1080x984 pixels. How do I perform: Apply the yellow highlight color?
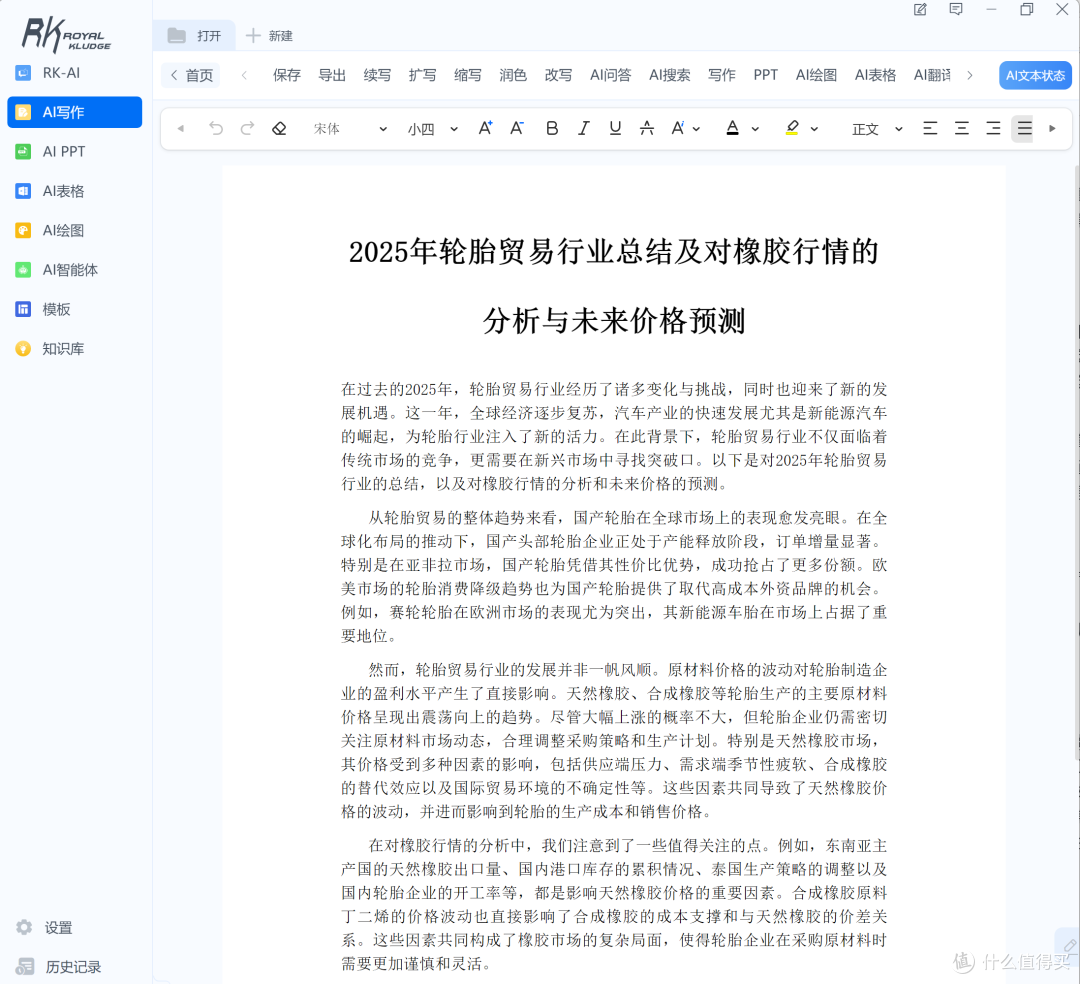click(792, 129)
